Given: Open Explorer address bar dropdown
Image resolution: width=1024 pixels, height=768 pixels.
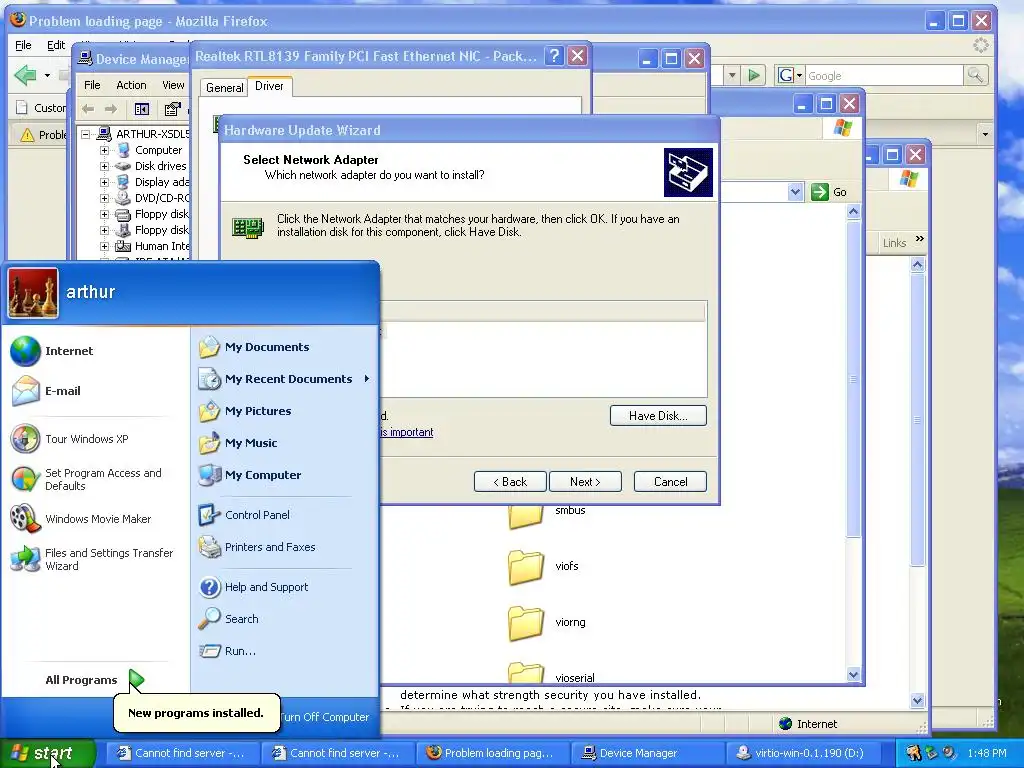Looking at the screenshot, I should click(x=795, y=192).
